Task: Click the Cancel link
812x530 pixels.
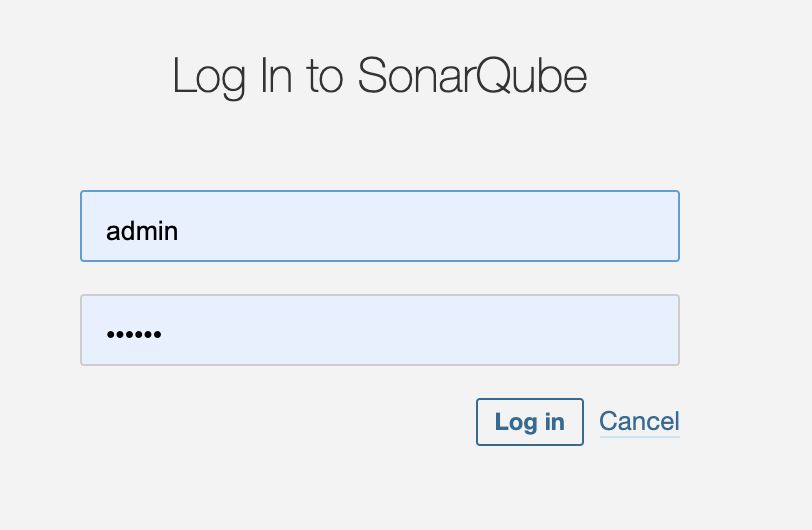Action: pos(639,422)
